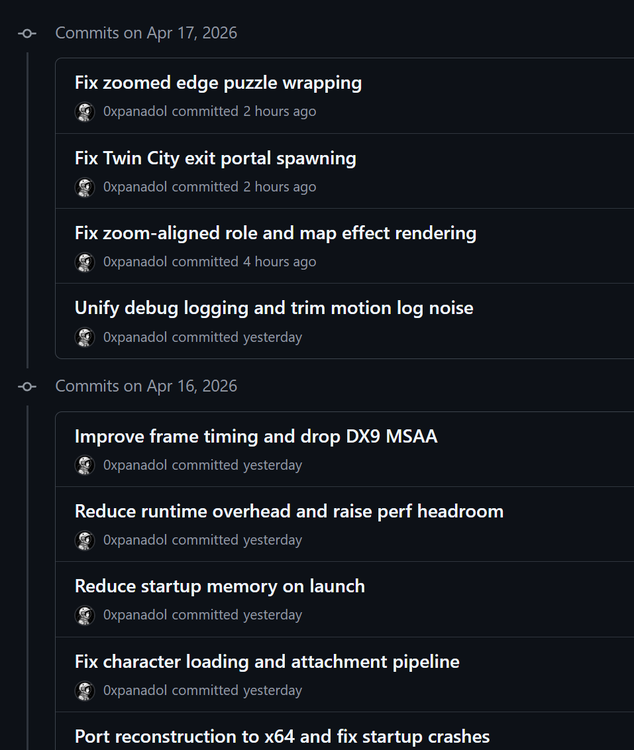Click avatar under Reduce runtime overhead commit
634x750 pixels.
click(85, 540)
